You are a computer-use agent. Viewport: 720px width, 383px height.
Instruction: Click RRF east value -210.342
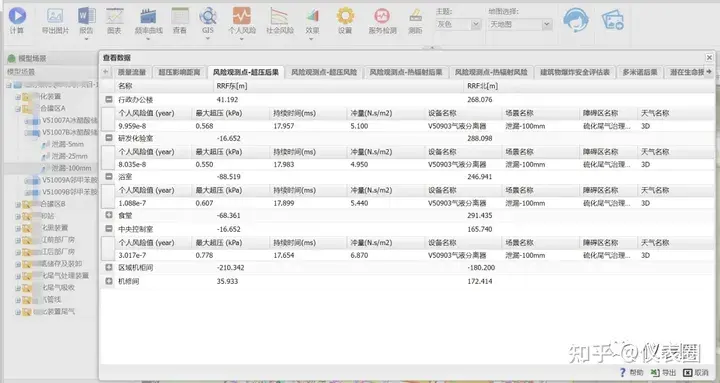click(231, 267)
